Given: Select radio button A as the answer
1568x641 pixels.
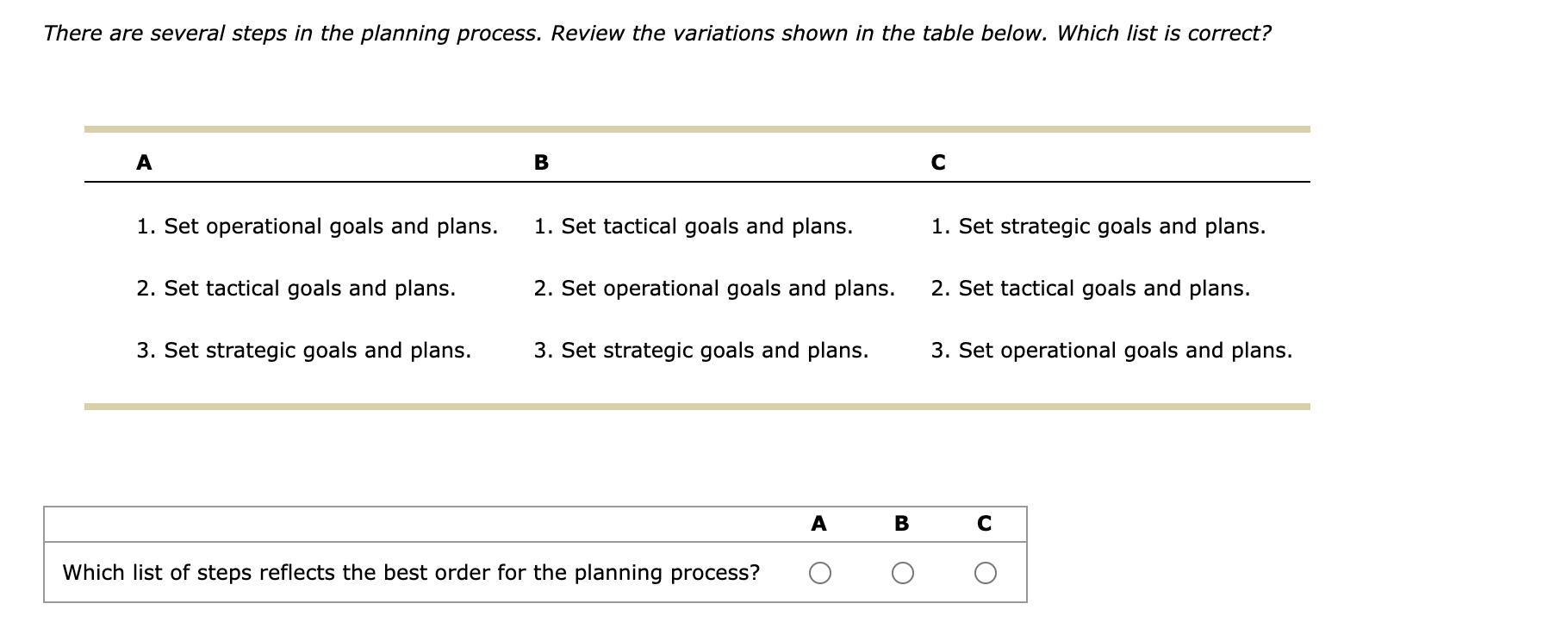Looking at the screenshot, I should point(819,571).
